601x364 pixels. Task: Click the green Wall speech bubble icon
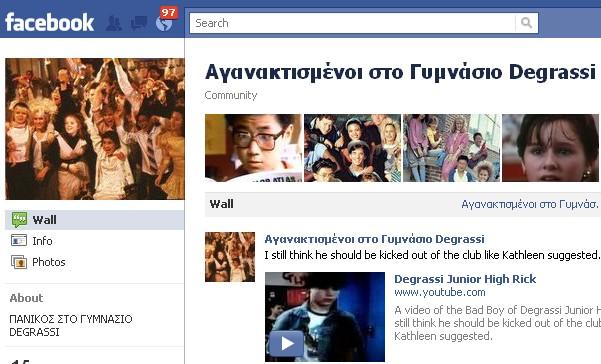[x=19, y=220]
